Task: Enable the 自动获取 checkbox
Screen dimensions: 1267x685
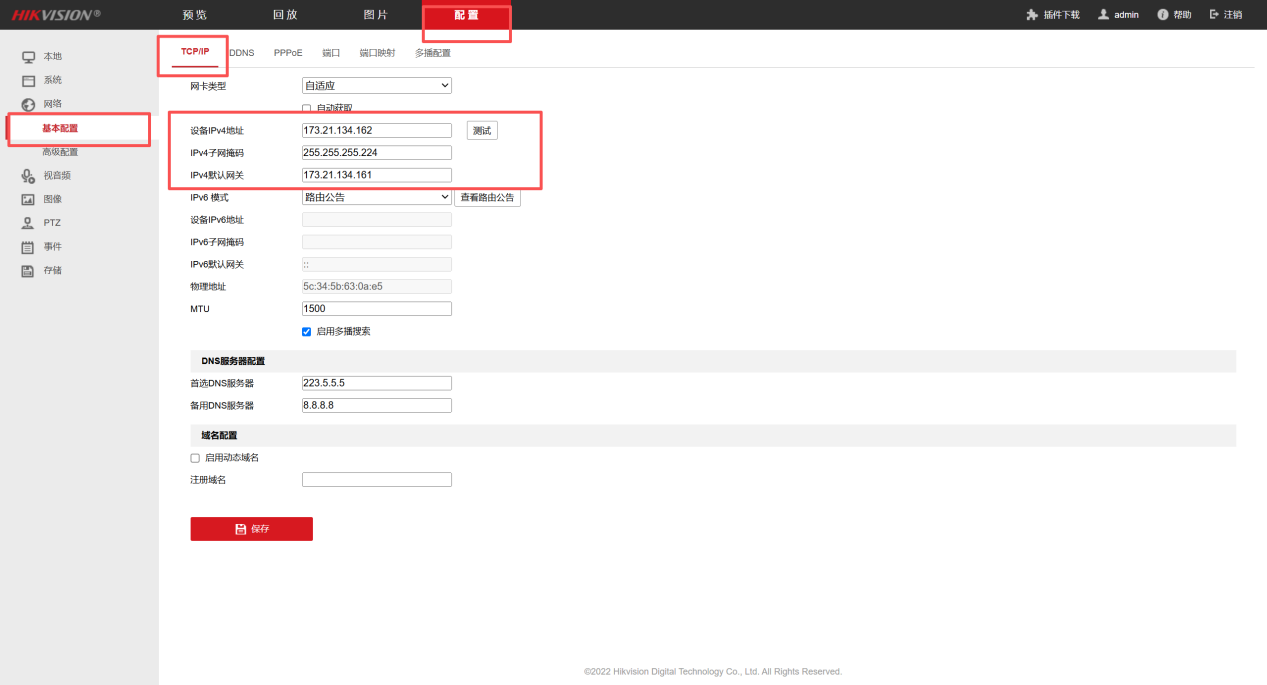Action: coord(307,108)
